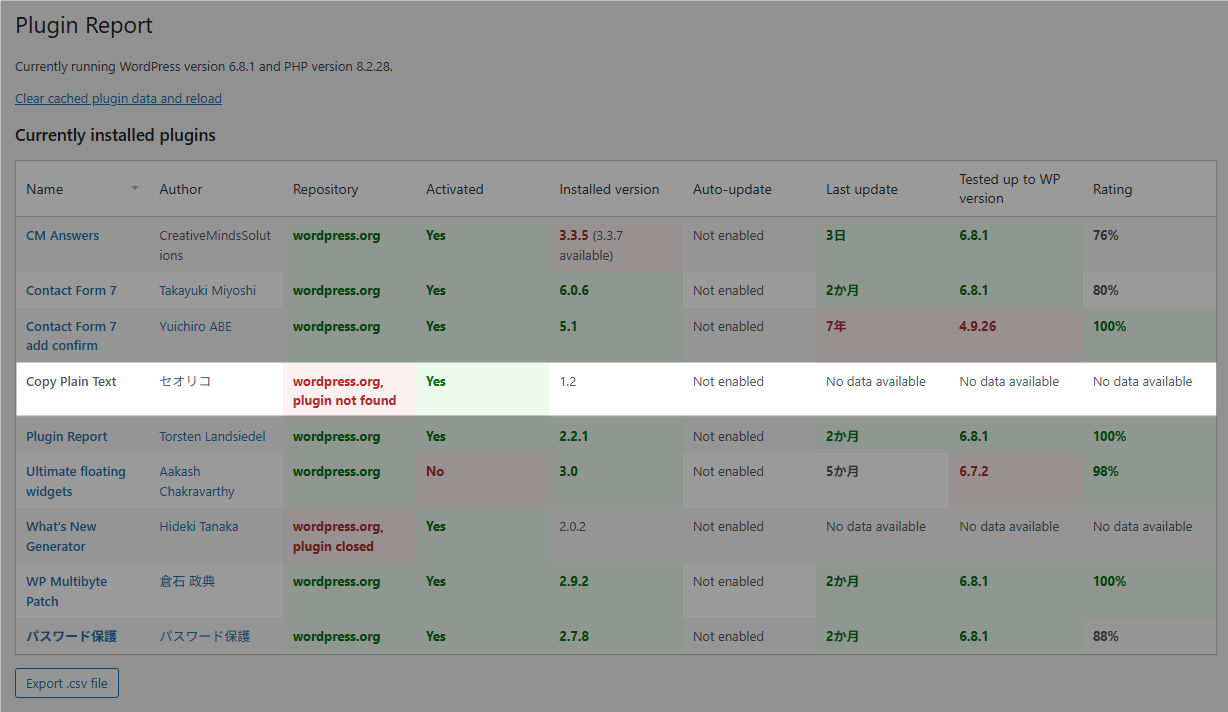
Task: Click installed version 2.9.2 cell
Action: [x=615, y=591]
